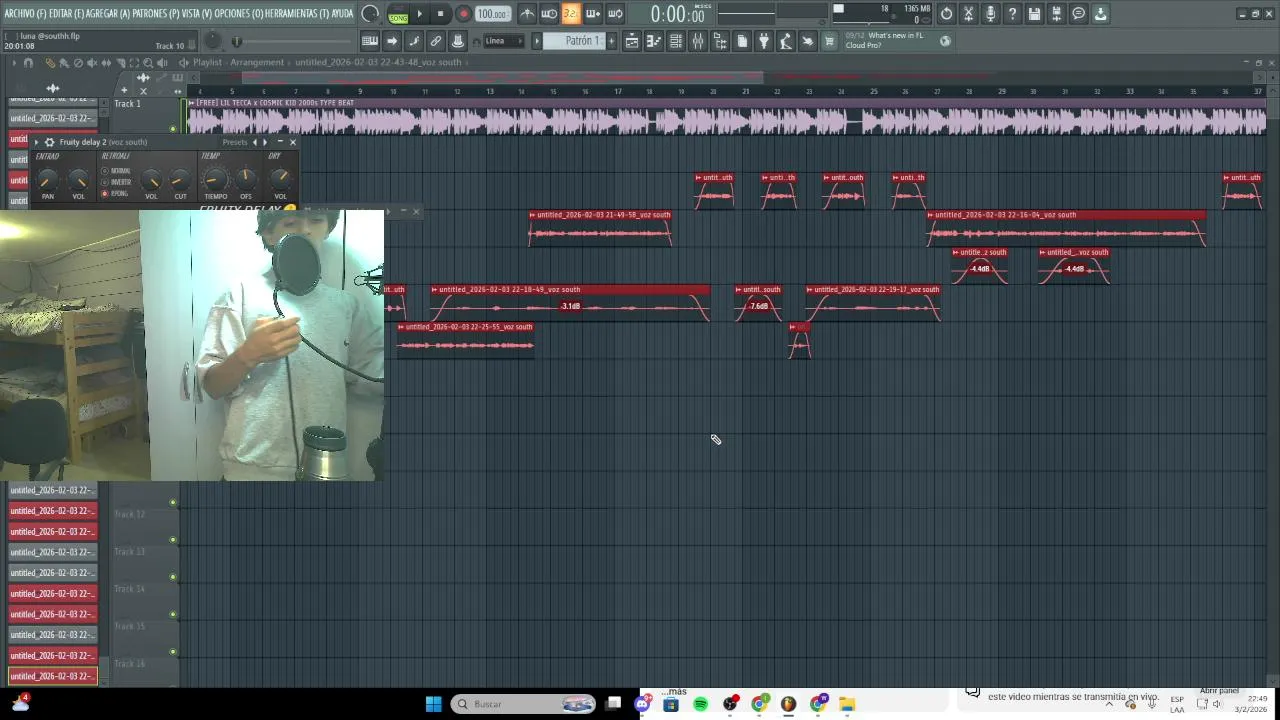
Task: Open the Channel rack icon
Action: coord(676,41)
